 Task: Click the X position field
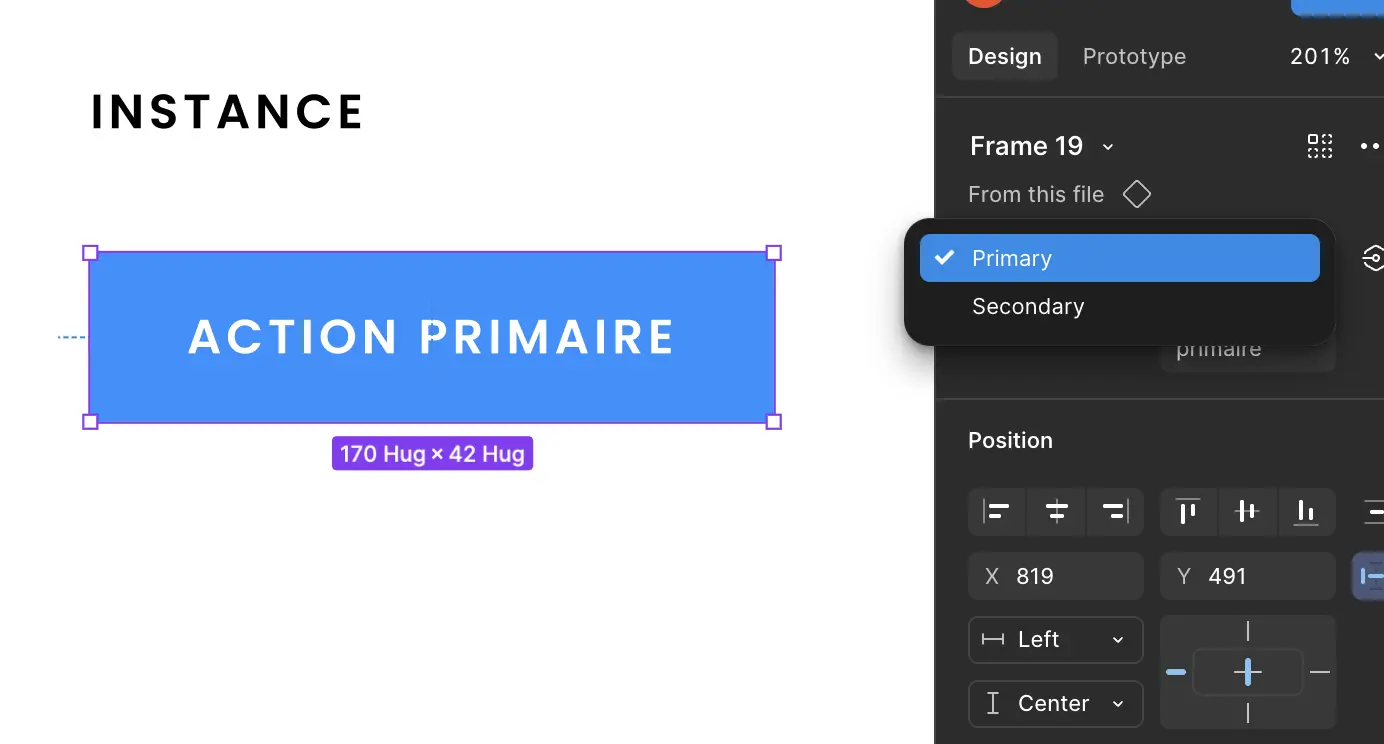tap(1055, 576)
